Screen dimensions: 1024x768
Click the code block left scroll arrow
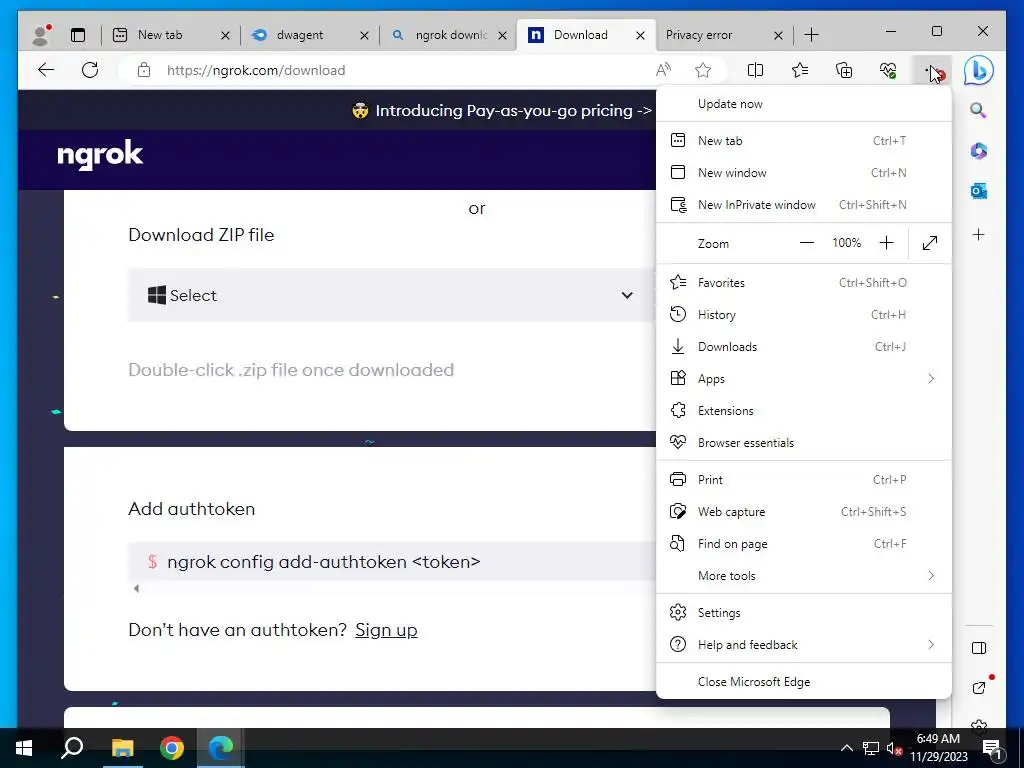coord(136,588)
